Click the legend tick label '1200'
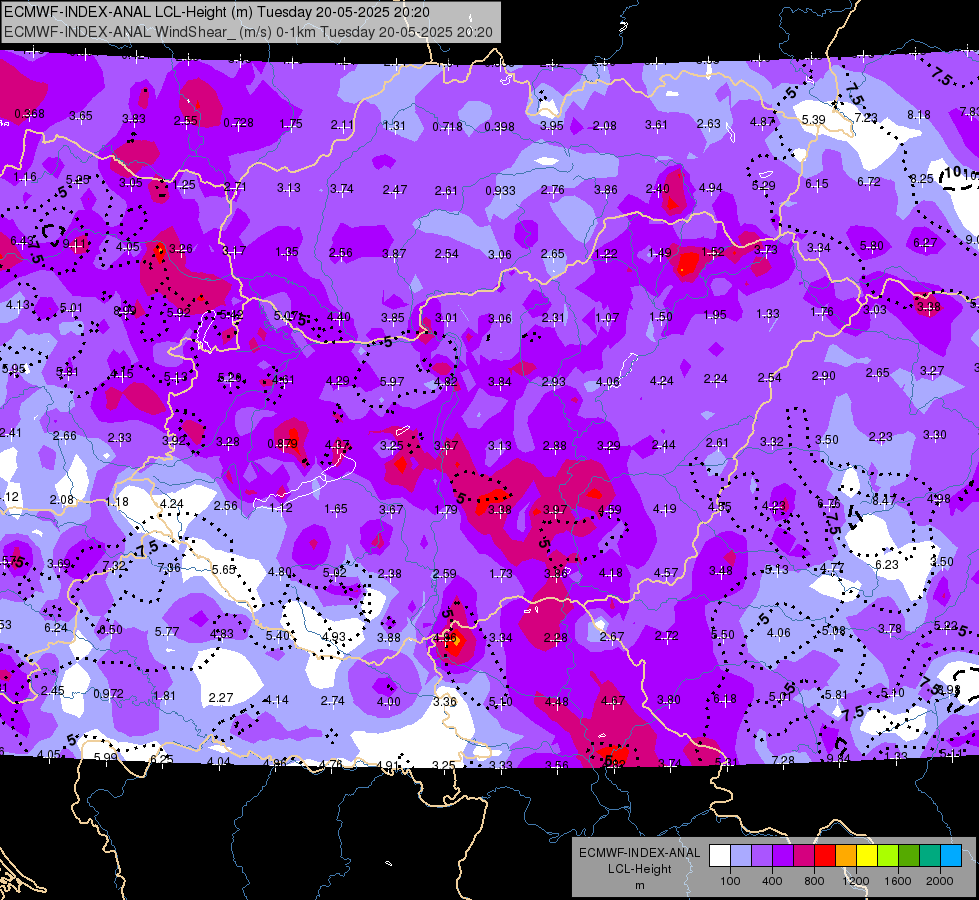 pyautogui.click(x=855, y=881)
